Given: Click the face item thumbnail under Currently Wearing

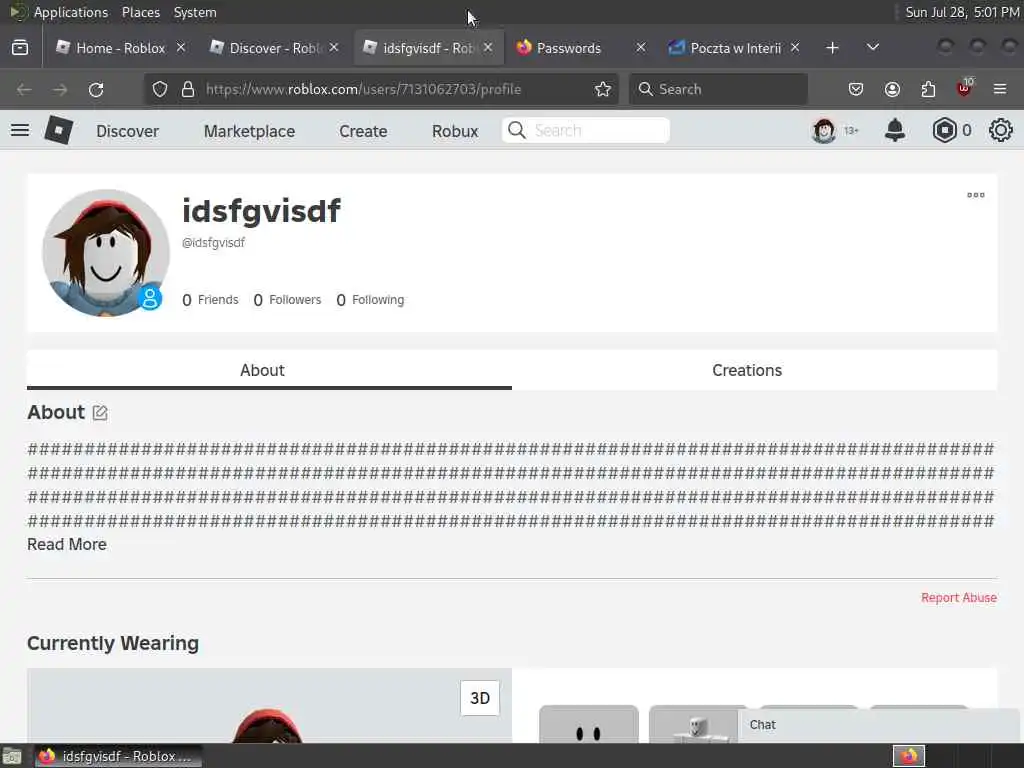Looking at the screenshot, I should [588, 724].
